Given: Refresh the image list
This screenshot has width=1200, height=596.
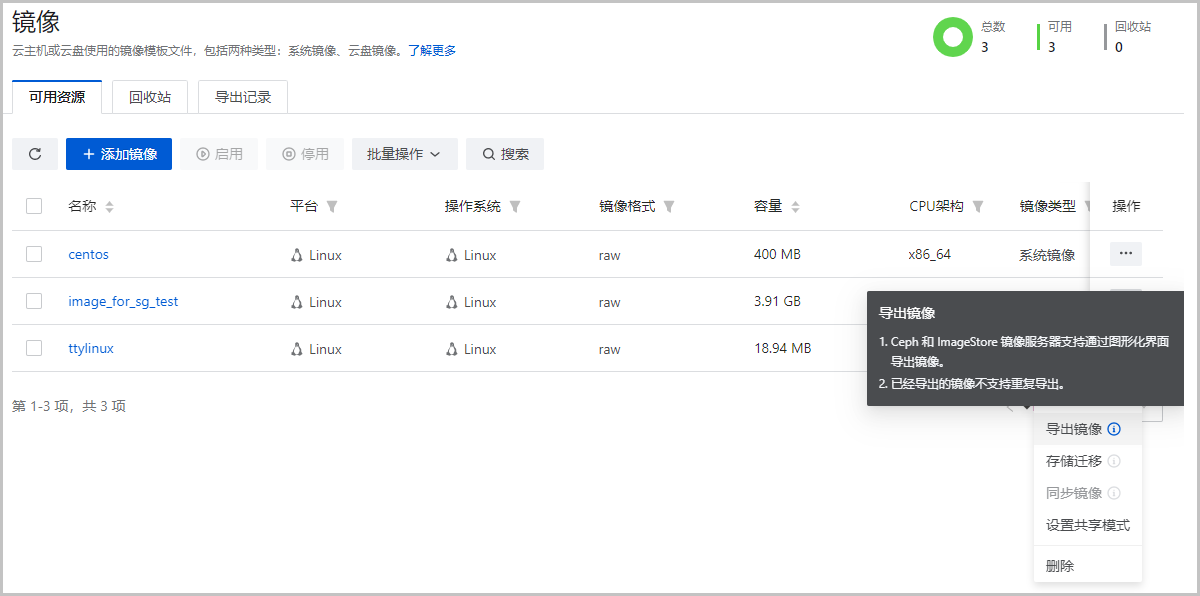Looking at the screenshot, I should pyautogui.click(x=35, y=154).
